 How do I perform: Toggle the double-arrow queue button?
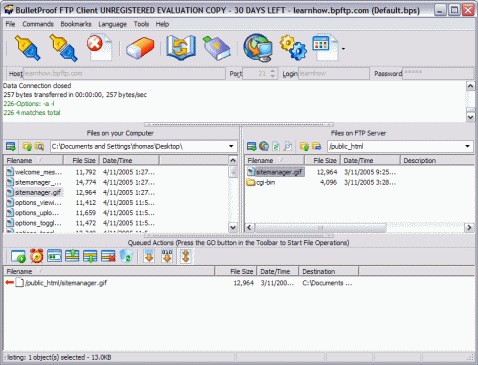tap(186, 256)
